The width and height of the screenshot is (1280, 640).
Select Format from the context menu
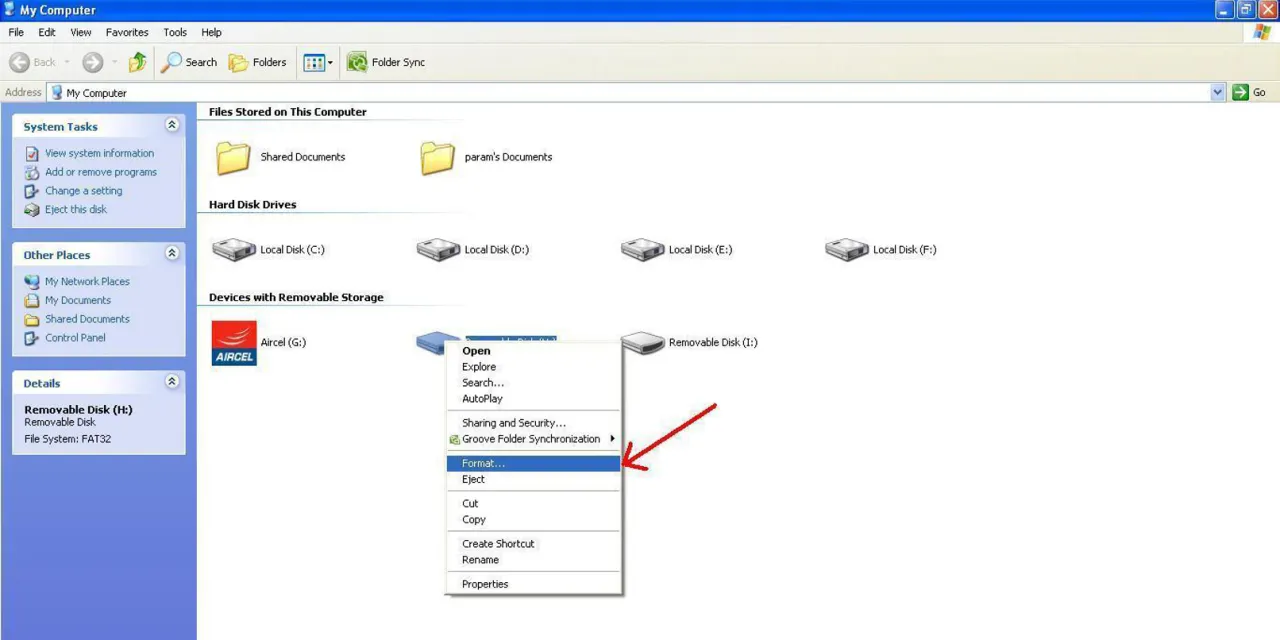tap(483, 463)
